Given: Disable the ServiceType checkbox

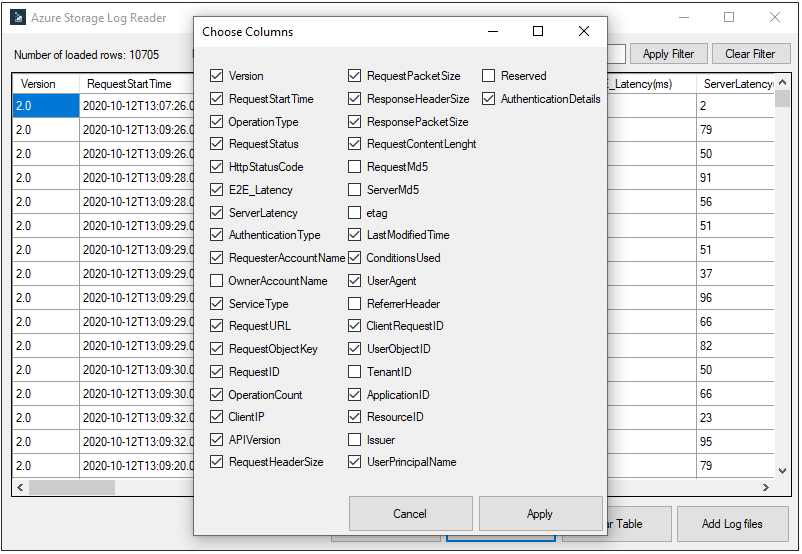Looking at the screenshot, I should pyautogui.click(x=216, y=304).
